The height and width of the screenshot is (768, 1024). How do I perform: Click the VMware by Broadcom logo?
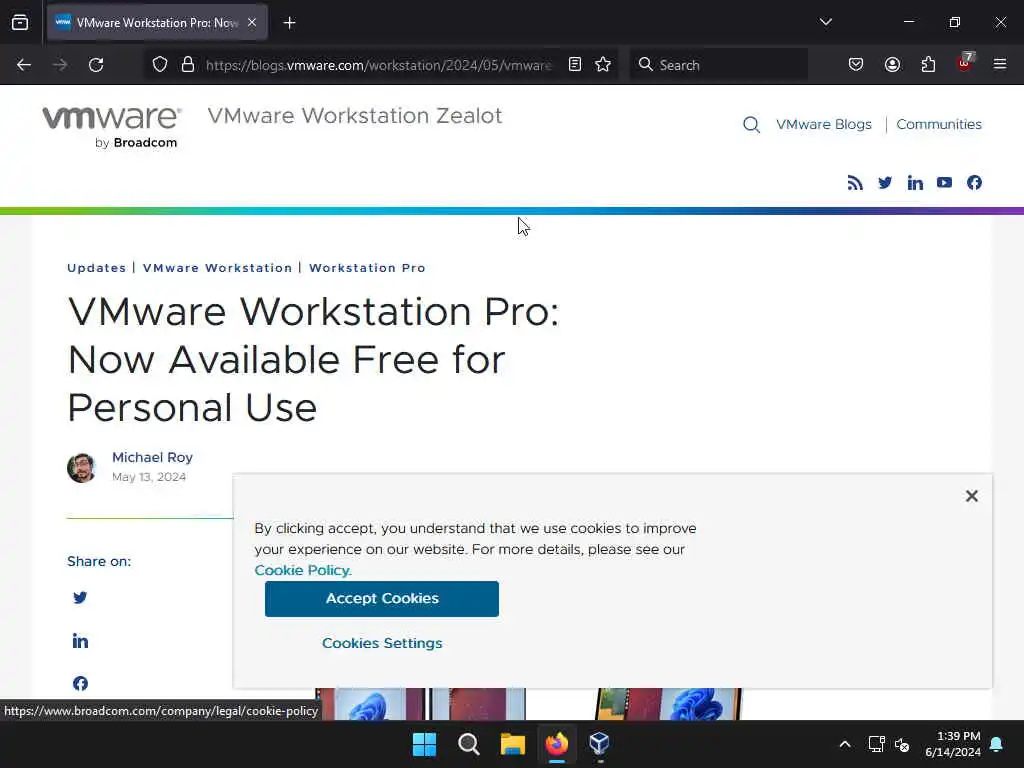[x=112, y=127]
